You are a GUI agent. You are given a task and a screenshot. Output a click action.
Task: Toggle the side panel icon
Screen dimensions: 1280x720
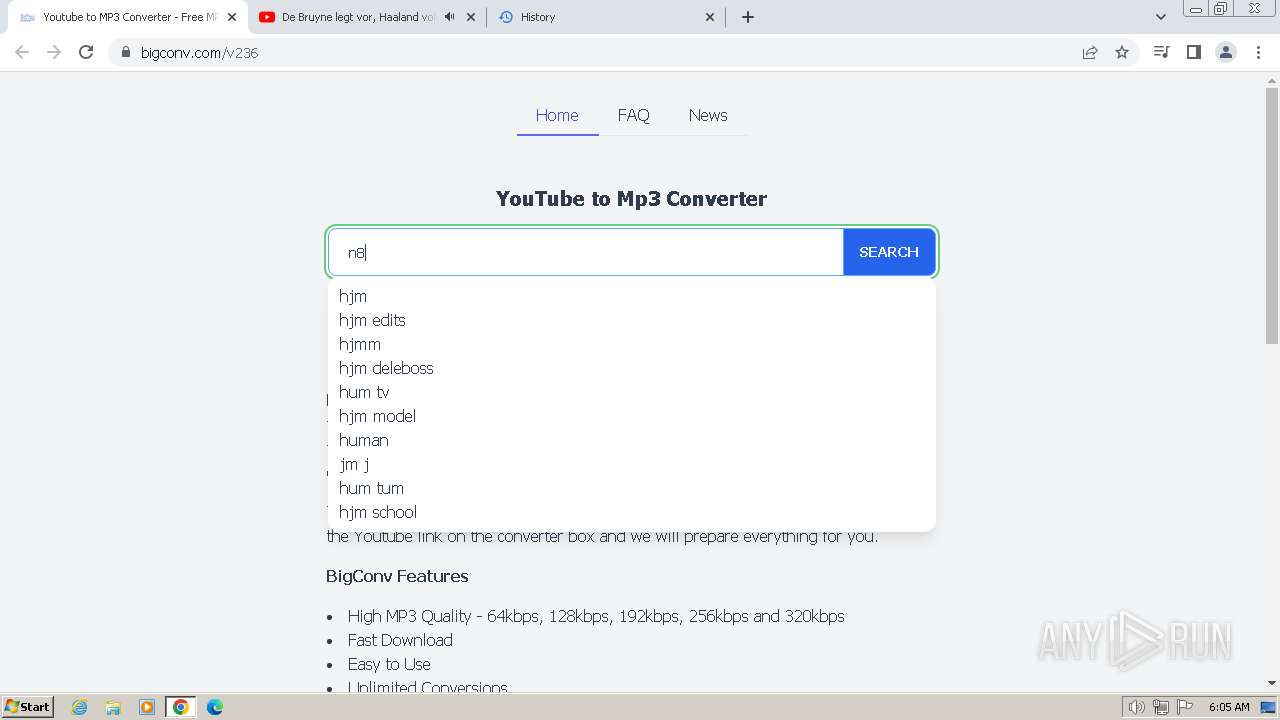(x=1193, y=52)
